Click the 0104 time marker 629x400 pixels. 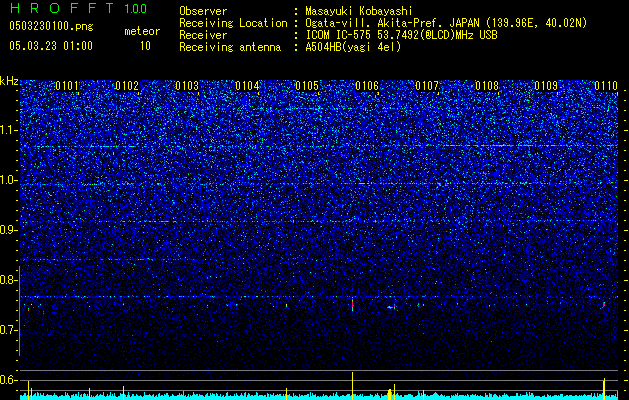point(247,86)
